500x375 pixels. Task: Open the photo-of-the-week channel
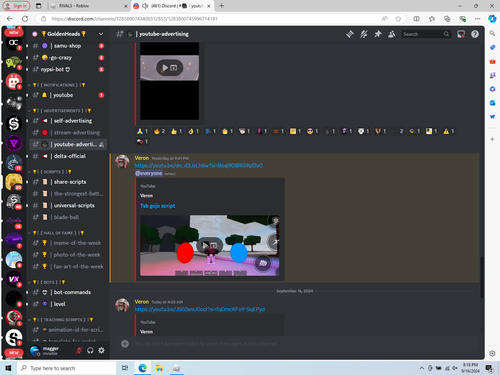(68, 255)
